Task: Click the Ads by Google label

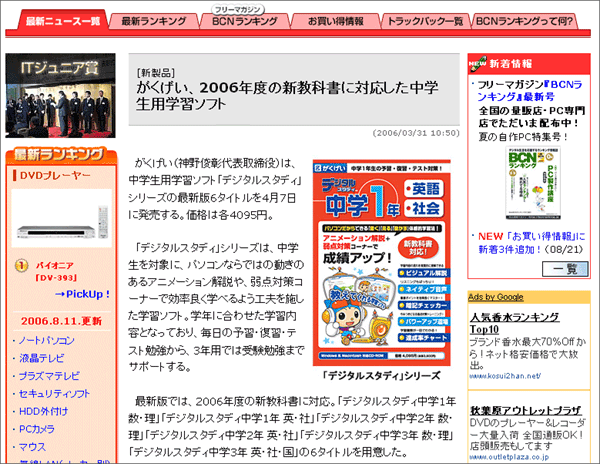Action: (x=496, y=297)
